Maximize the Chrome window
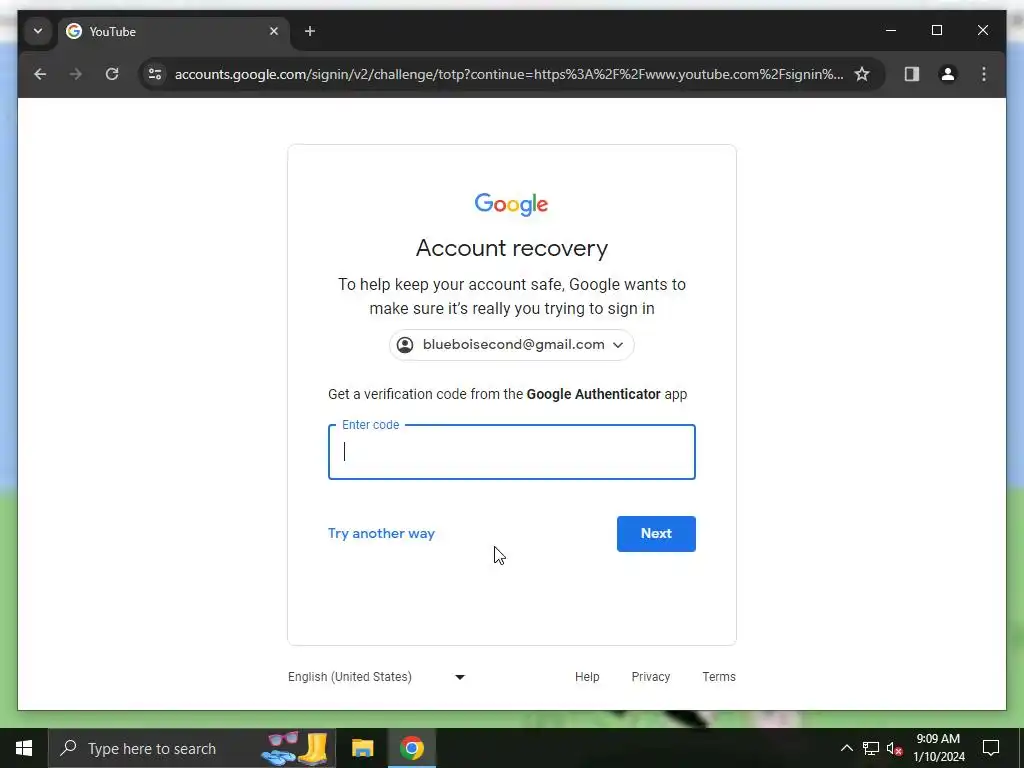This screenshot has height=768, width=1024. pyautogui.click(x=936, y=30)
